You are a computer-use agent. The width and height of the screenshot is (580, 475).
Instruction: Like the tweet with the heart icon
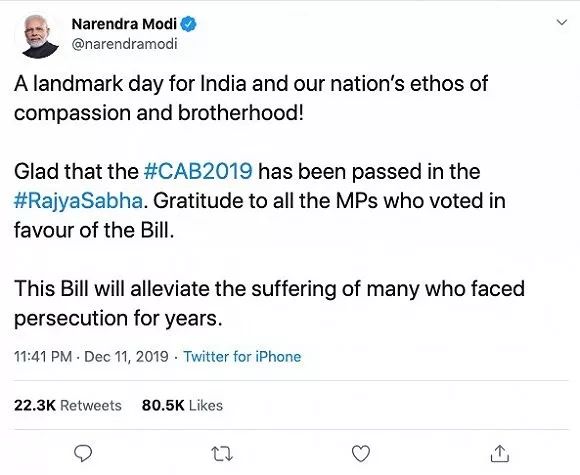pyautogui.click(x=361, y=454)
